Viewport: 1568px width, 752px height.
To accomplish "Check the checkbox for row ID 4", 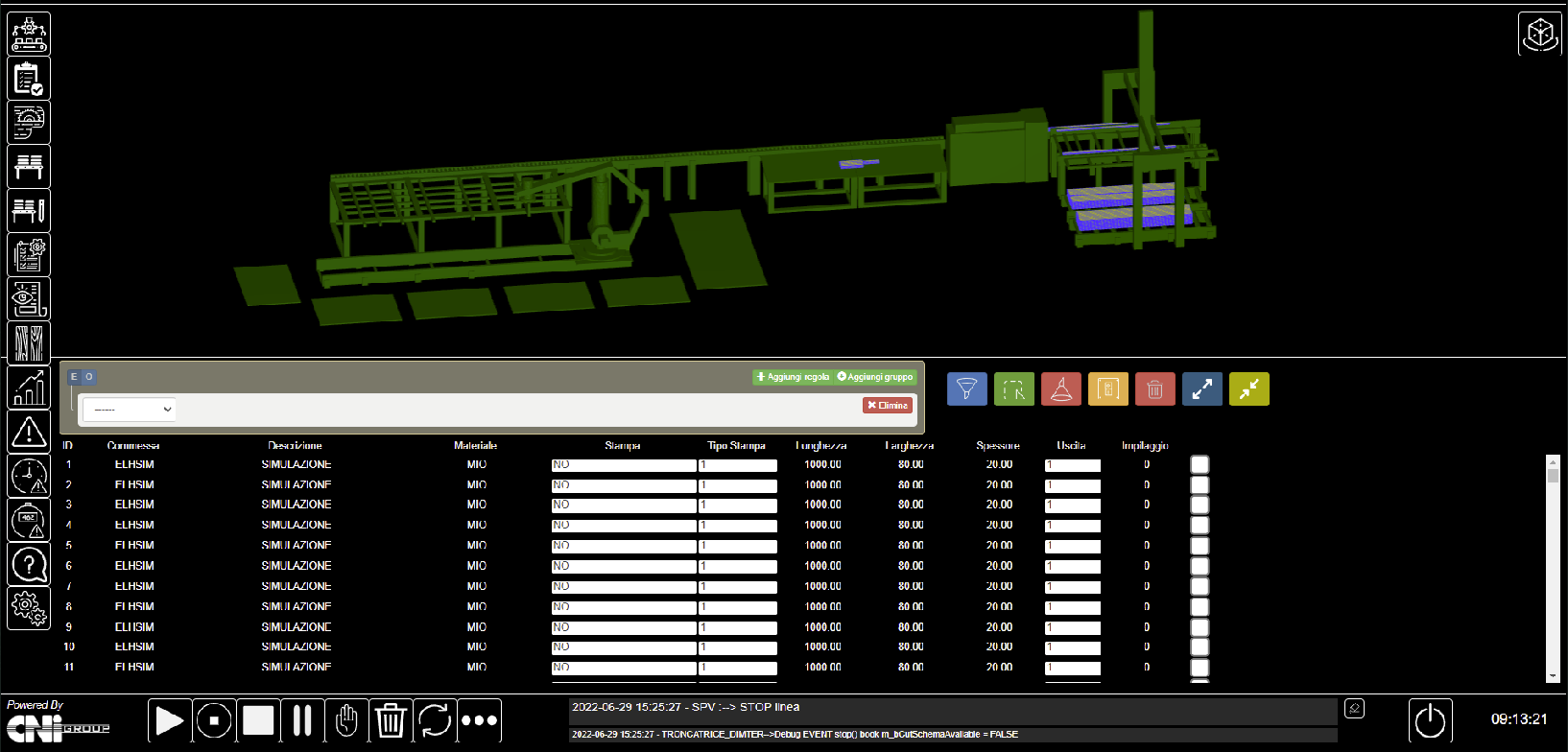I will [x=1200, y=525].
